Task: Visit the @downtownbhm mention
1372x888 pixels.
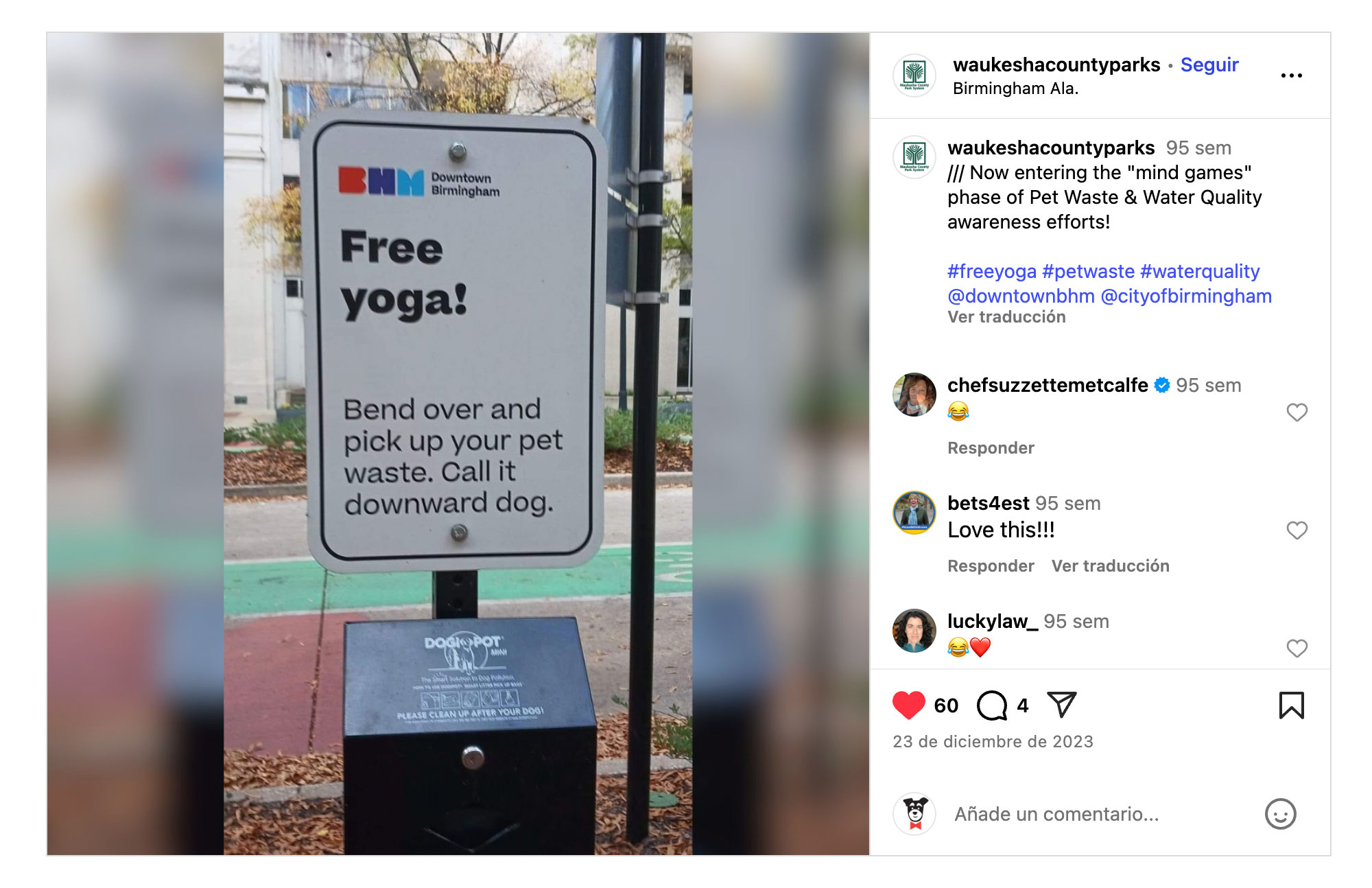Action: [1021, 296]
